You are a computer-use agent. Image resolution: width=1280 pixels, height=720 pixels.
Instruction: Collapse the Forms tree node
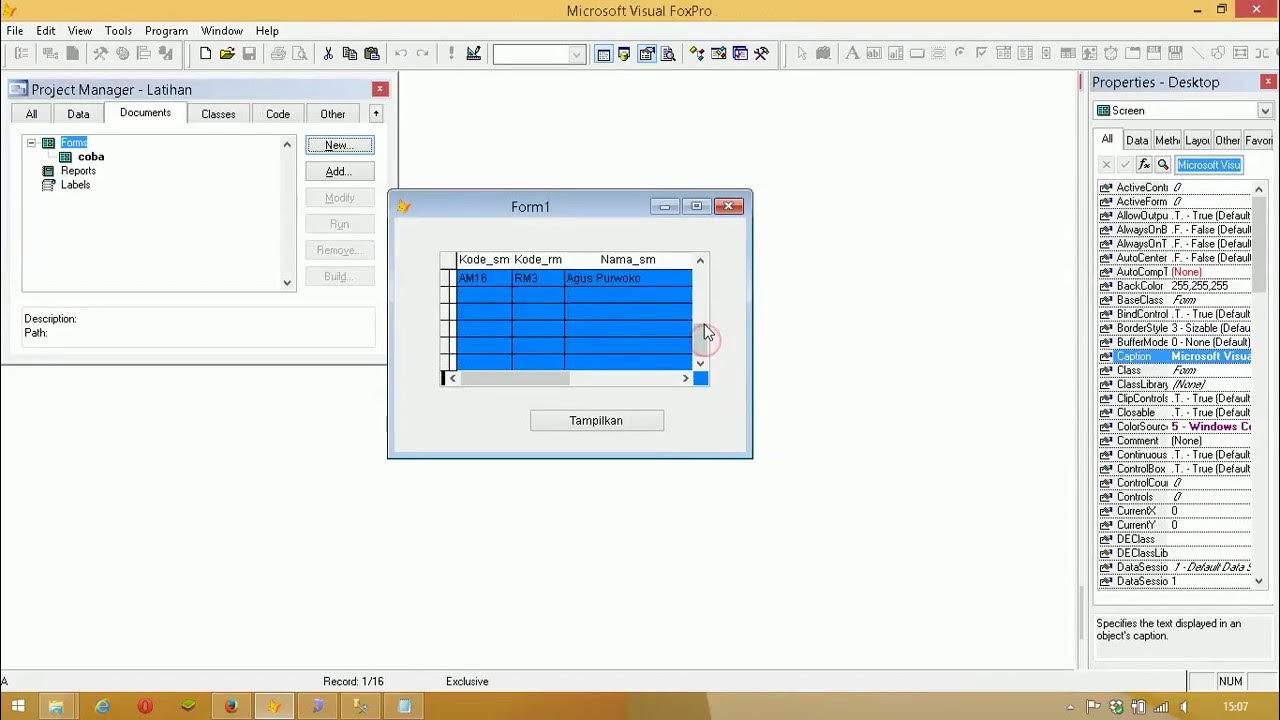click(31, 143)
